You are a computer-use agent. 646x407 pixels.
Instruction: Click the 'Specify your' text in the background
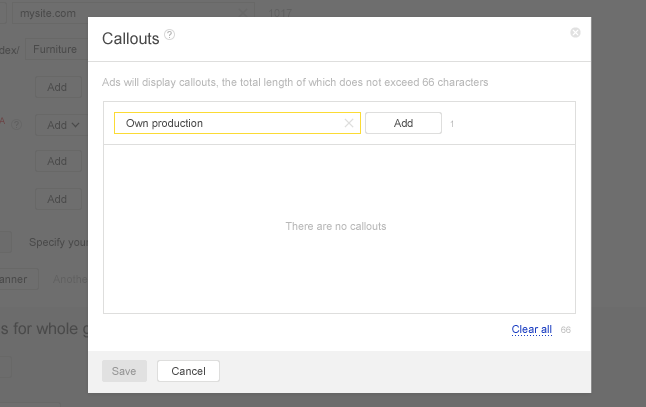coord(58,242)
